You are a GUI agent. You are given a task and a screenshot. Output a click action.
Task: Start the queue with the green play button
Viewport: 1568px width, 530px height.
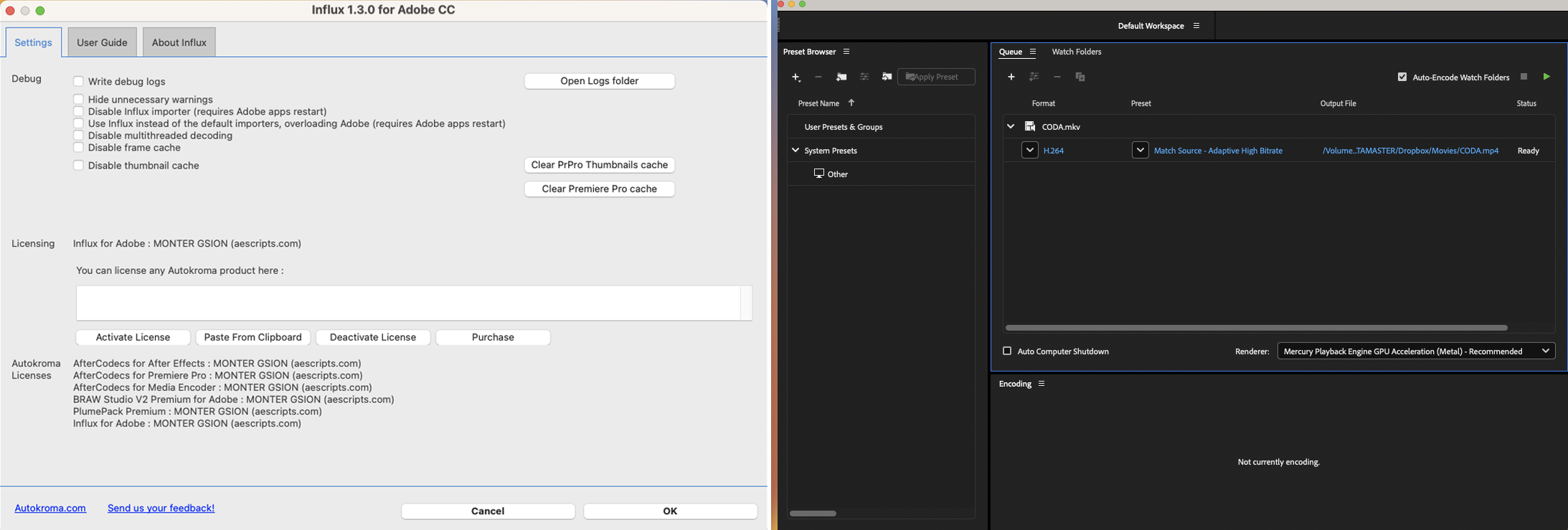[1546, 77]
